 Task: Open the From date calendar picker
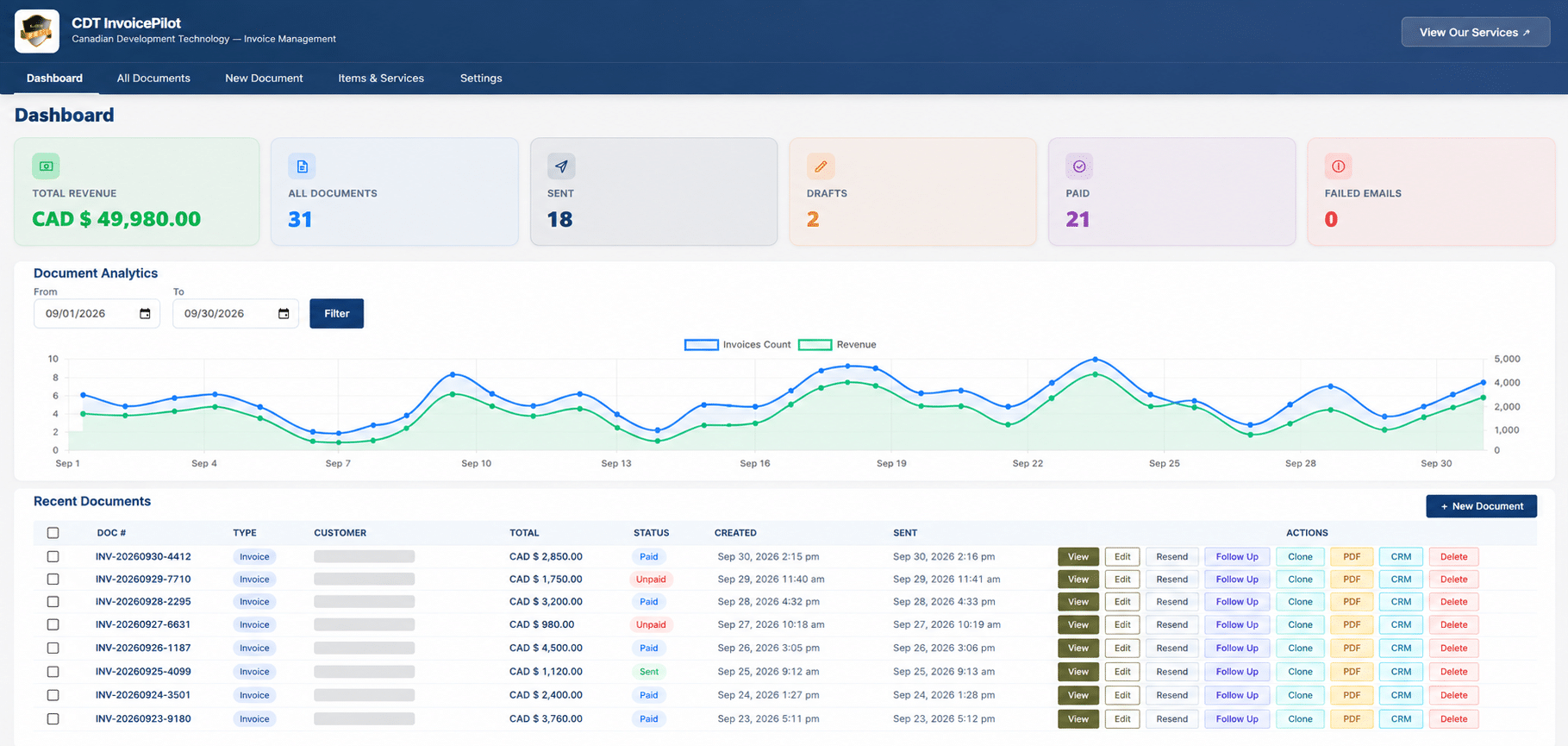(145, 314)
